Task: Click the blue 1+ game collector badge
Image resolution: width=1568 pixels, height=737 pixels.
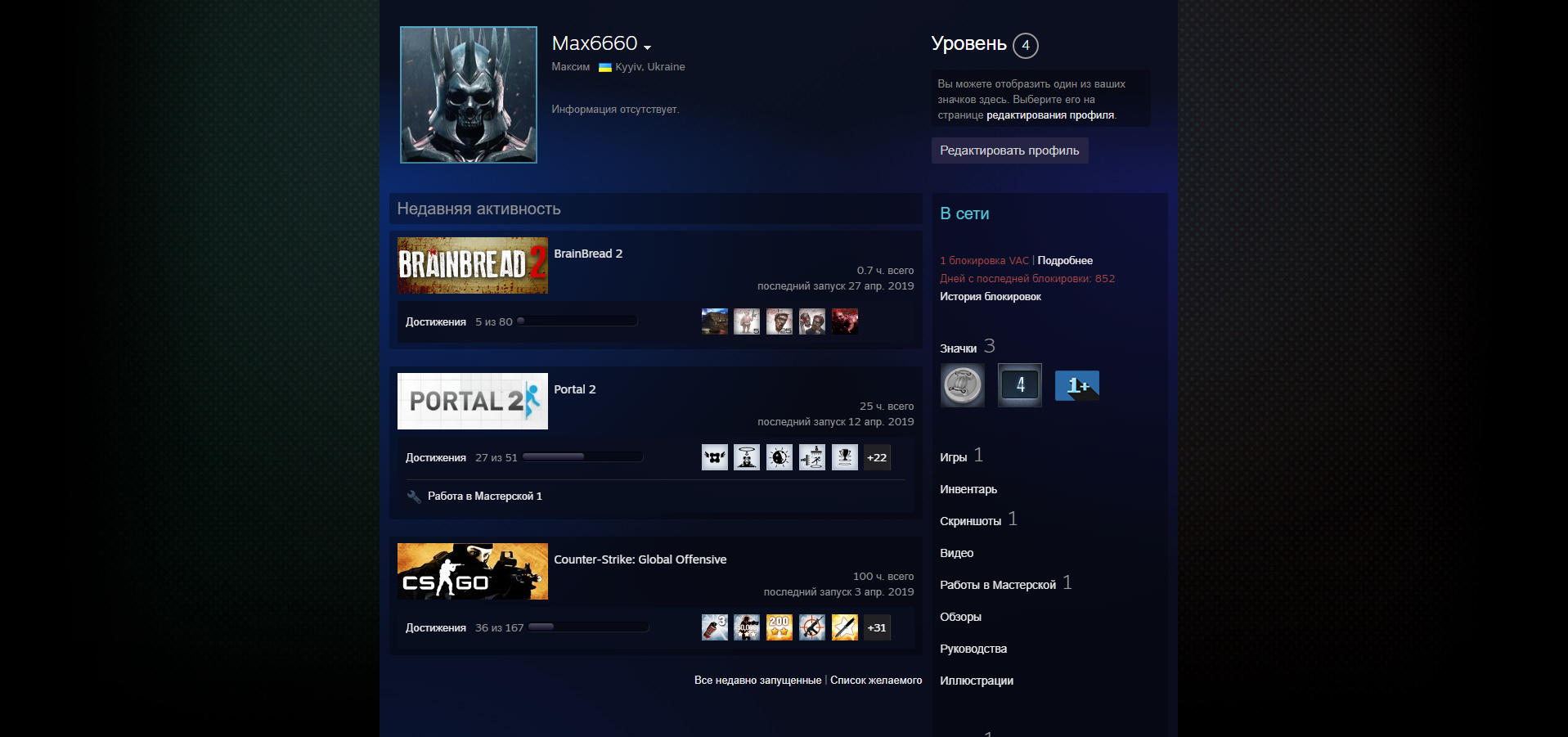Action: click(x=1077, y=385)
